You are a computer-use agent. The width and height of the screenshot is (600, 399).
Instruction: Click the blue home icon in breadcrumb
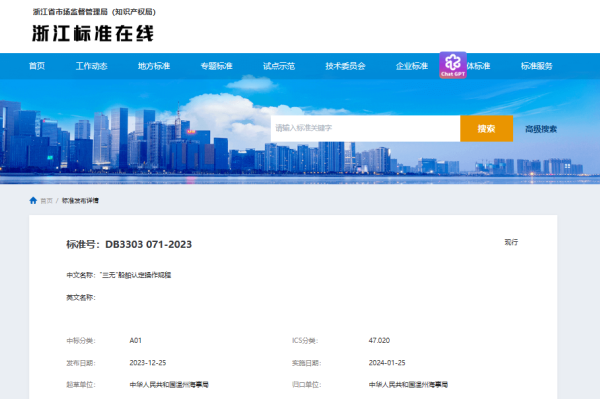[33, 200]
